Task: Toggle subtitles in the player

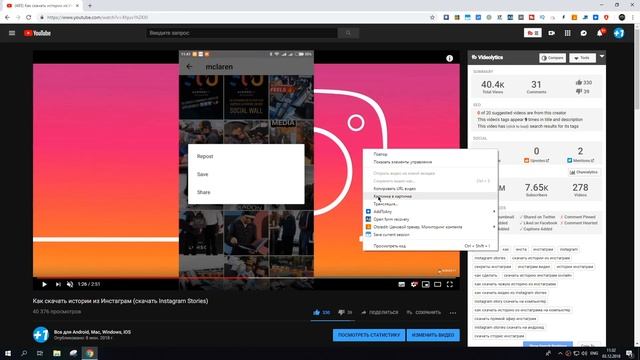Action: tap(402, 284)
